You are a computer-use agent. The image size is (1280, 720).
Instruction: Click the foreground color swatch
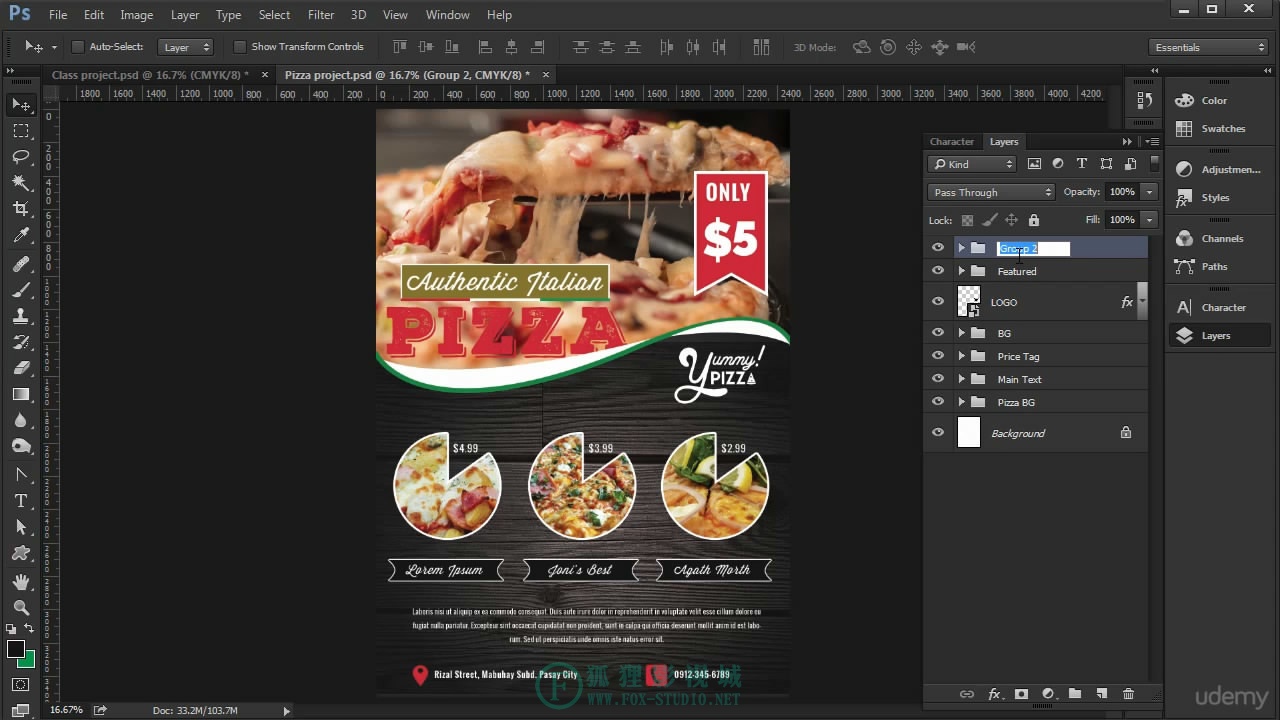[x=15, y=650]
